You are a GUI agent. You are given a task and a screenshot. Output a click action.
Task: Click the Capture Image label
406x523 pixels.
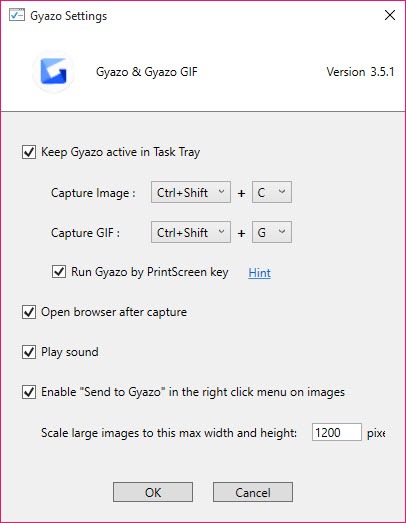[93, 193]
